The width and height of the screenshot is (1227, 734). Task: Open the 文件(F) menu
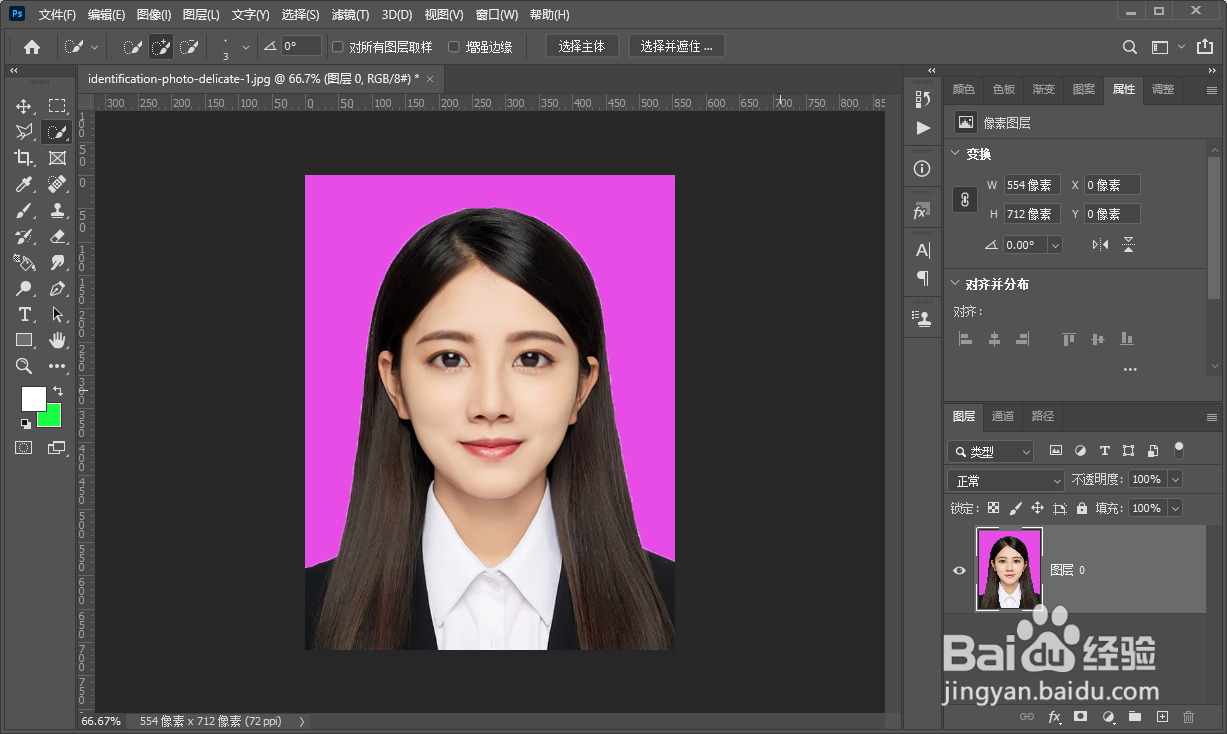(x=57, y=15)
